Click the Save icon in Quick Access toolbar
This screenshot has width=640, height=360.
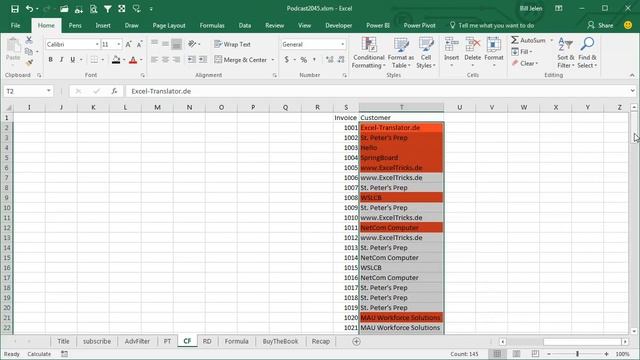click(x=15, y=9)
